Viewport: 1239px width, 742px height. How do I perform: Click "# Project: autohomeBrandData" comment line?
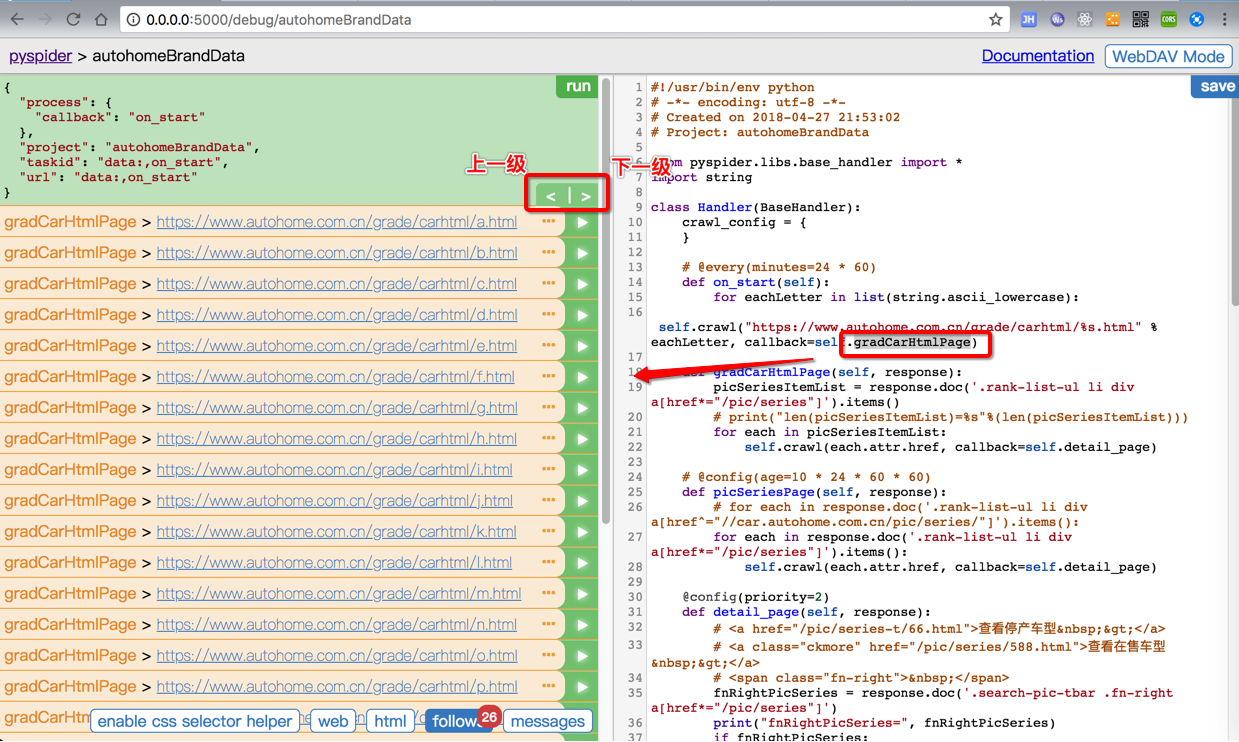[x=760, y=132]
